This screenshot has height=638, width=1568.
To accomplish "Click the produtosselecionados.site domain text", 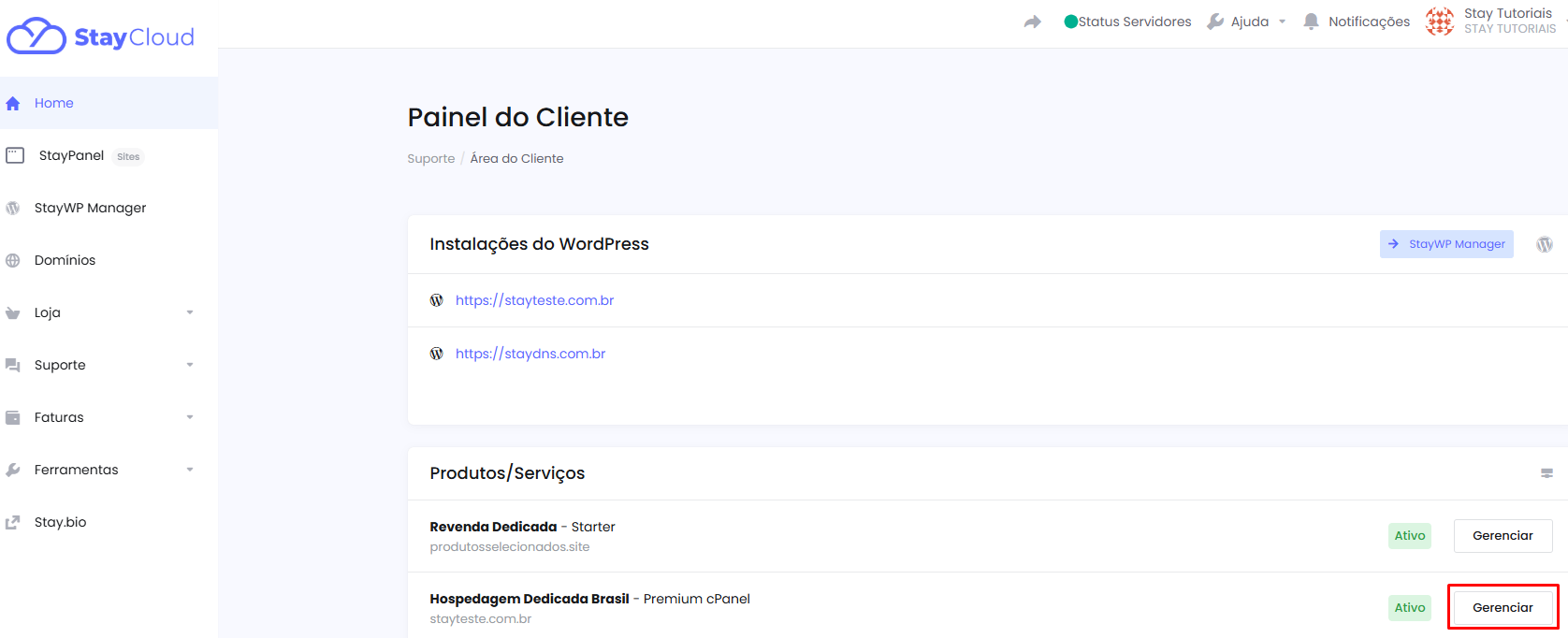I will point(510,547).
